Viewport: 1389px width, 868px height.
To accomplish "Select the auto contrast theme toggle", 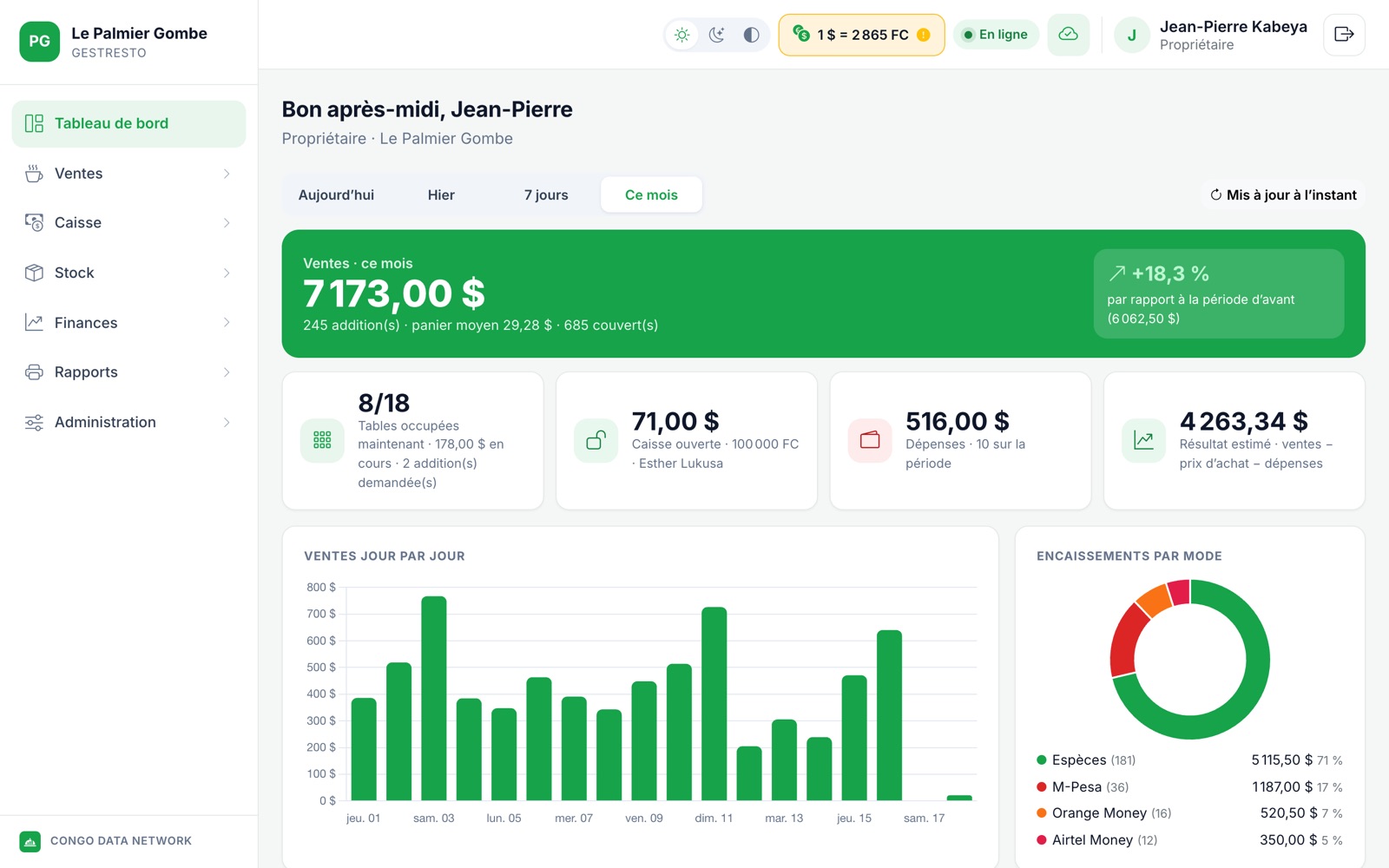I will (752, 35).
